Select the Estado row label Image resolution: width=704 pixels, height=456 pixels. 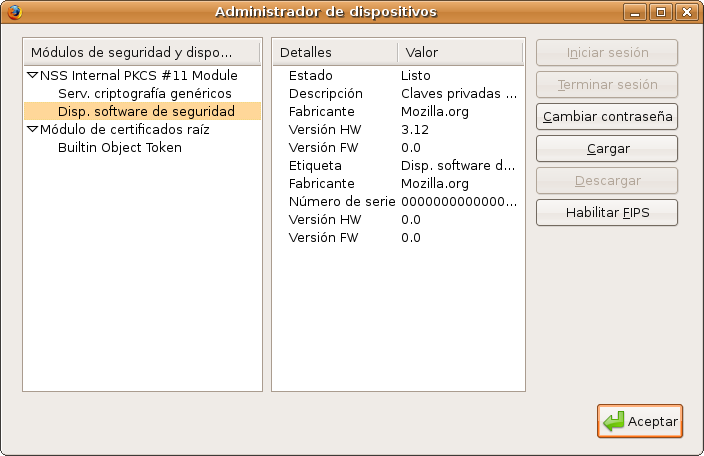pos(311,75)
